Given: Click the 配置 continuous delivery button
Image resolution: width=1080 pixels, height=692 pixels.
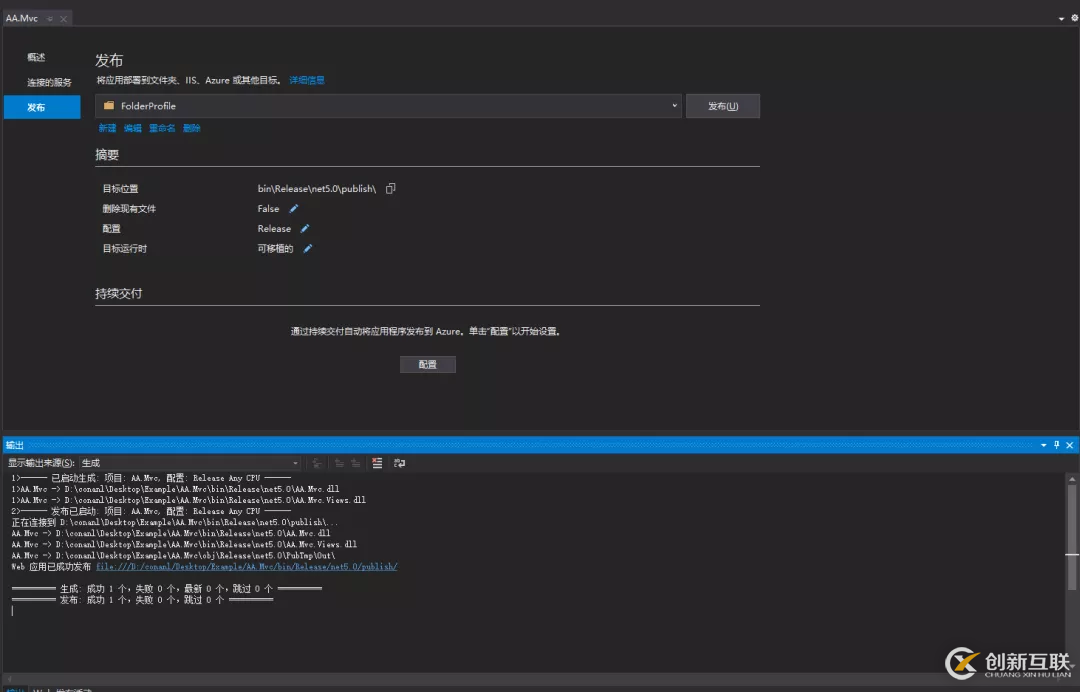Looking at the screenshot, I should 428,364.
